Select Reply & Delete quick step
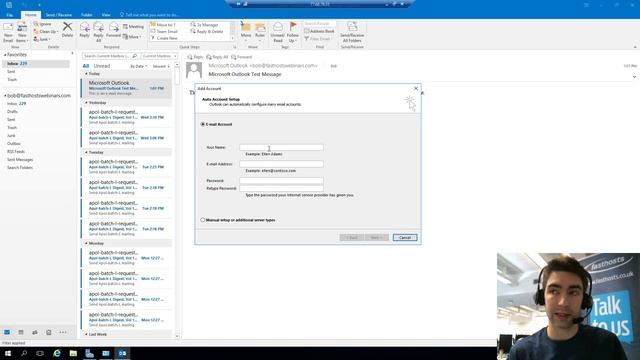Screen dimensions: 640x360 (x=207, y=31)
